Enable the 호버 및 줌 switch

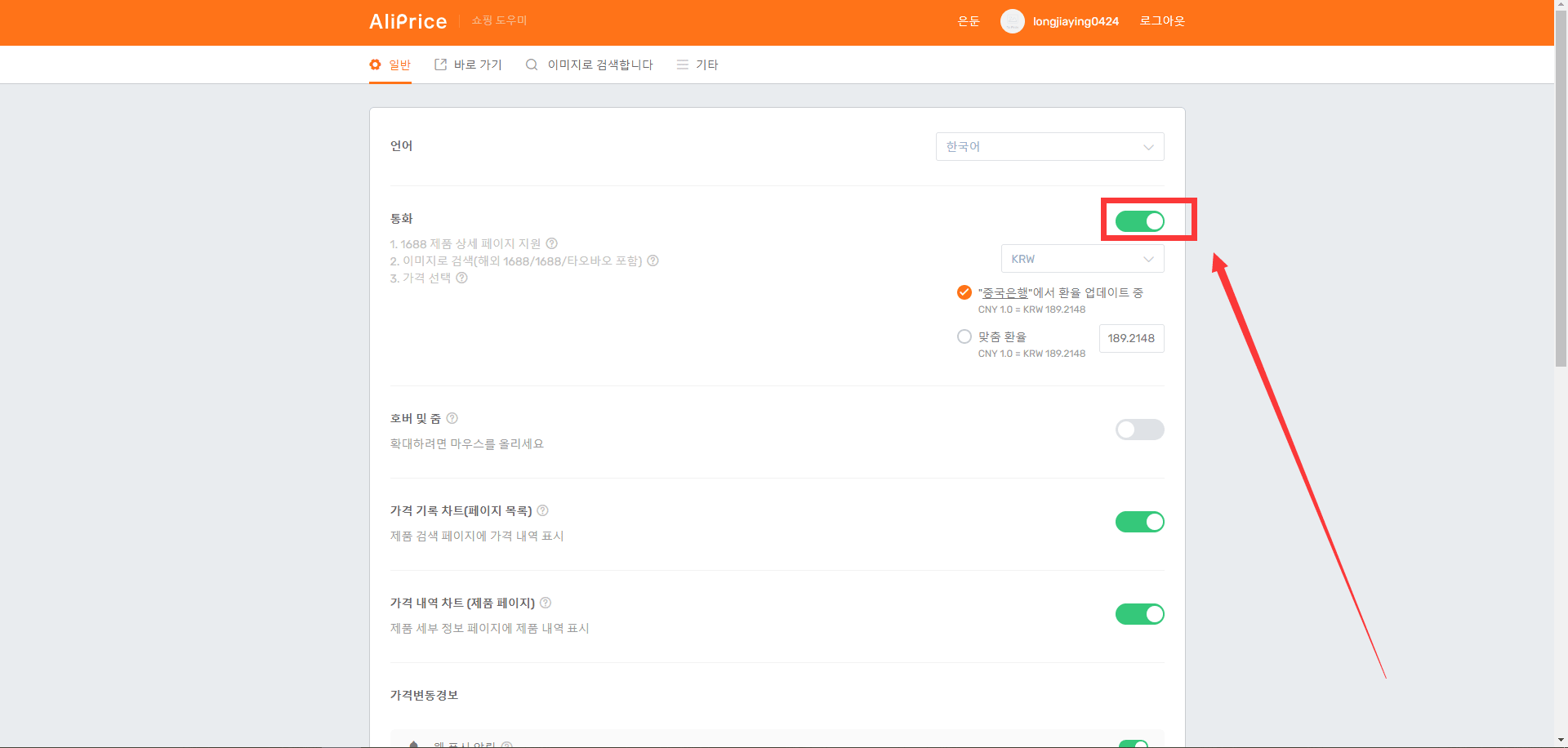[x=1140, y=430]
